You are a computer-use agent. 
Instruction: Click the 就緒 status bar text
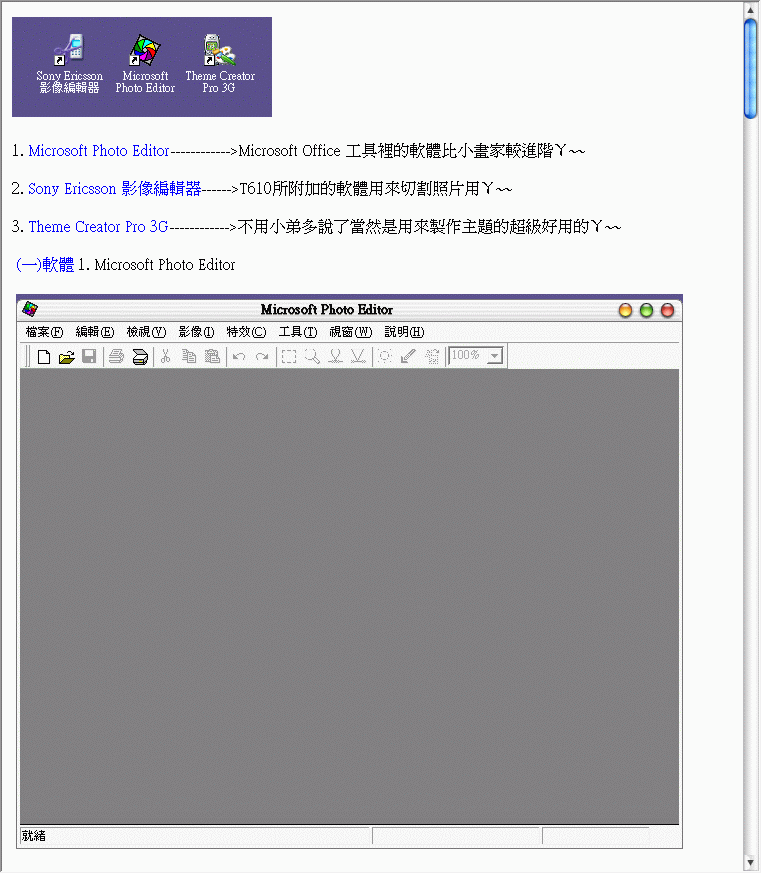33,836
